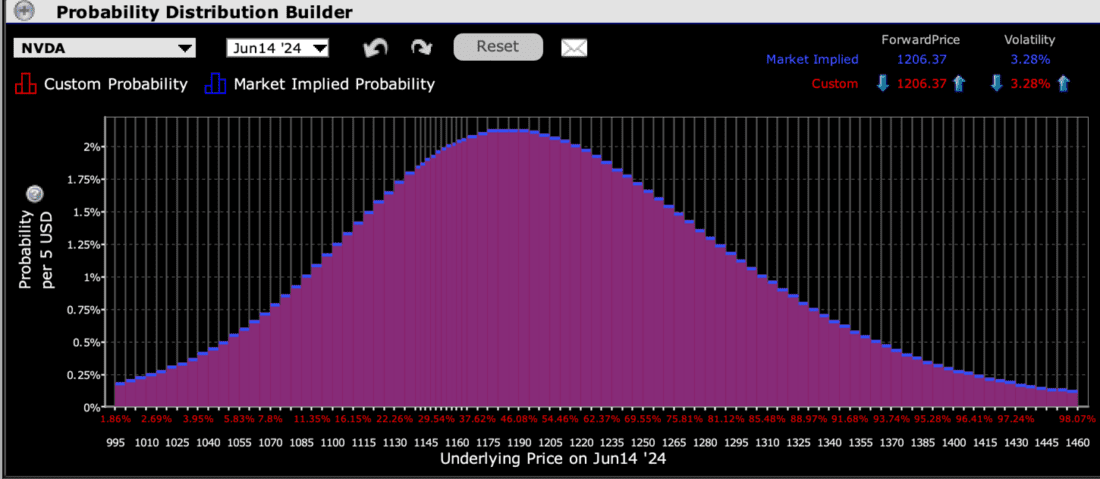This screenshot has width=1100, height=479.
Task: Click the 1100 price axis label
Action: coord(332,443)
